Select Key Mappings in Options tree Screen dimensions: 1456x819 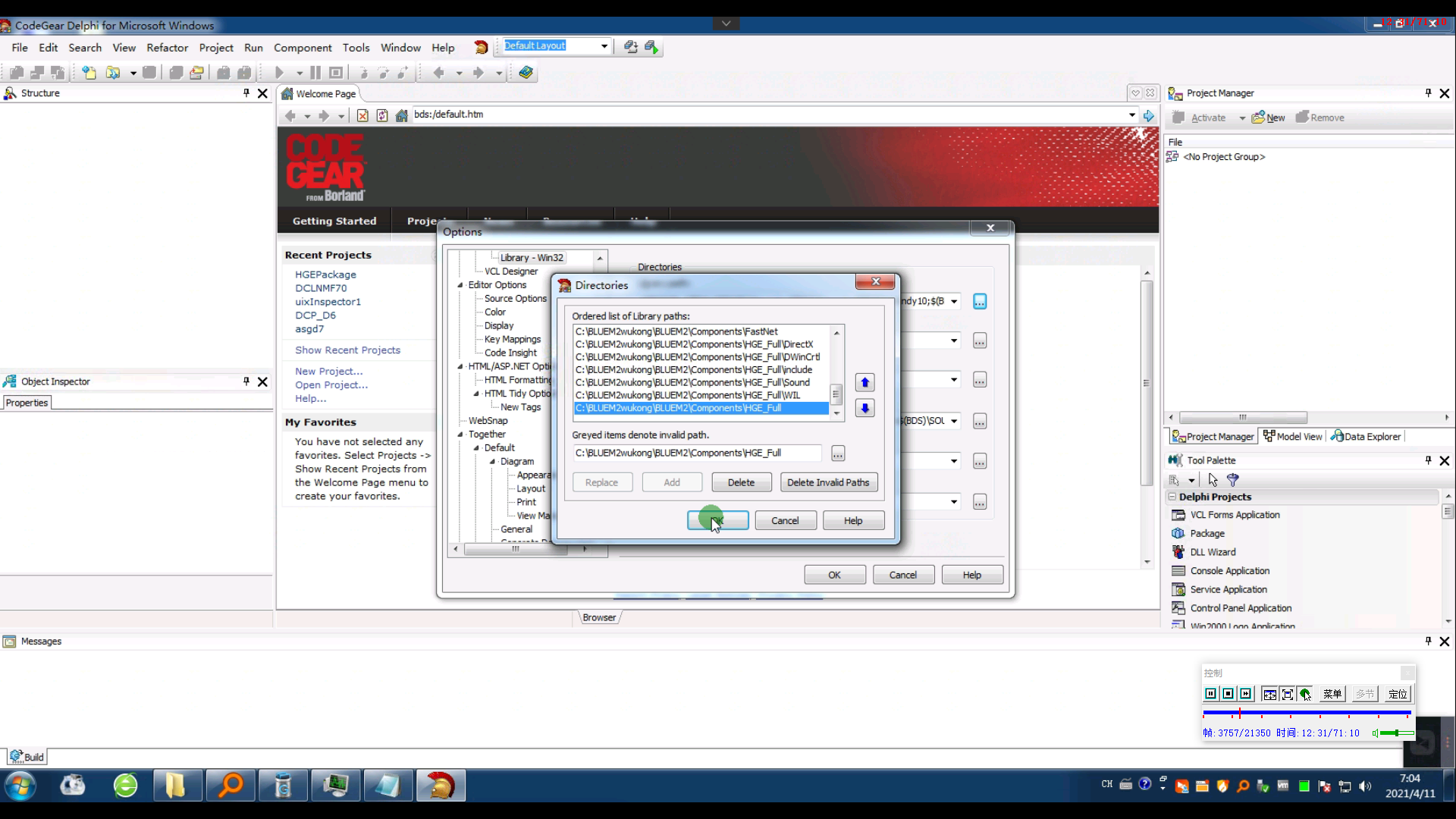click(x=513, y=339)
